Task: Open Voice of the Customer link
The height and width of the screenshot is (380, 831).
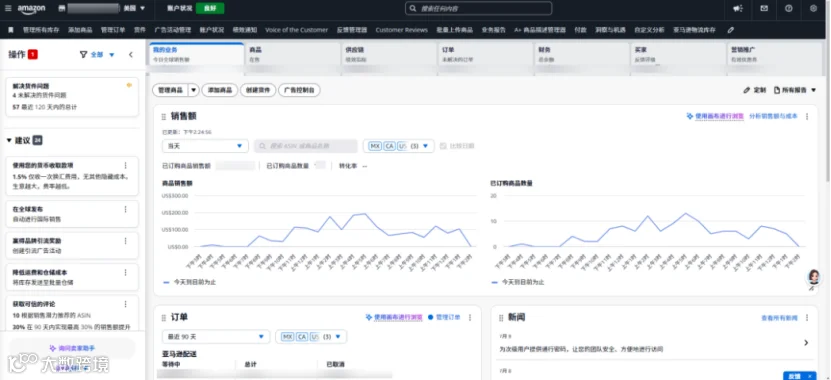Action: pos(296,30)
